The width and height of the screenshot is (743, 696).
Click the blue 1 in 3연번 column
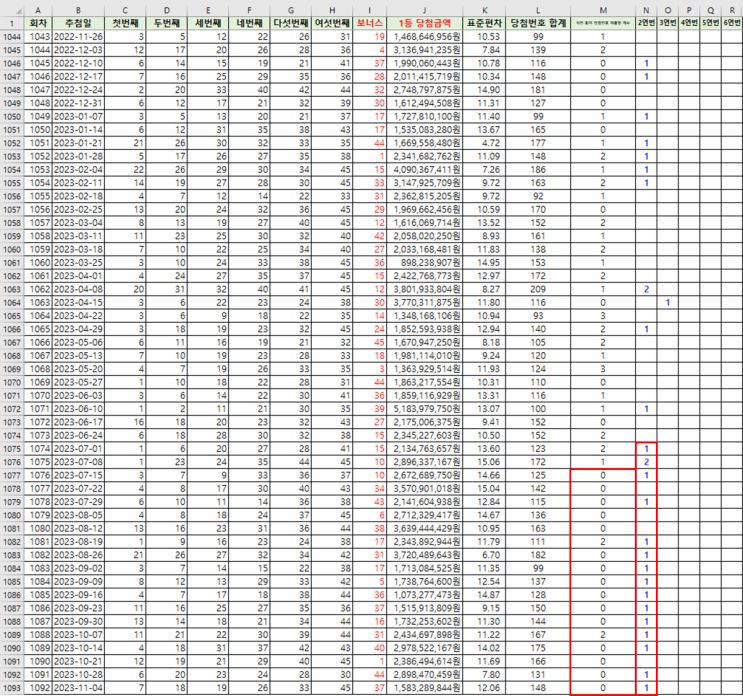pos(667,302)
